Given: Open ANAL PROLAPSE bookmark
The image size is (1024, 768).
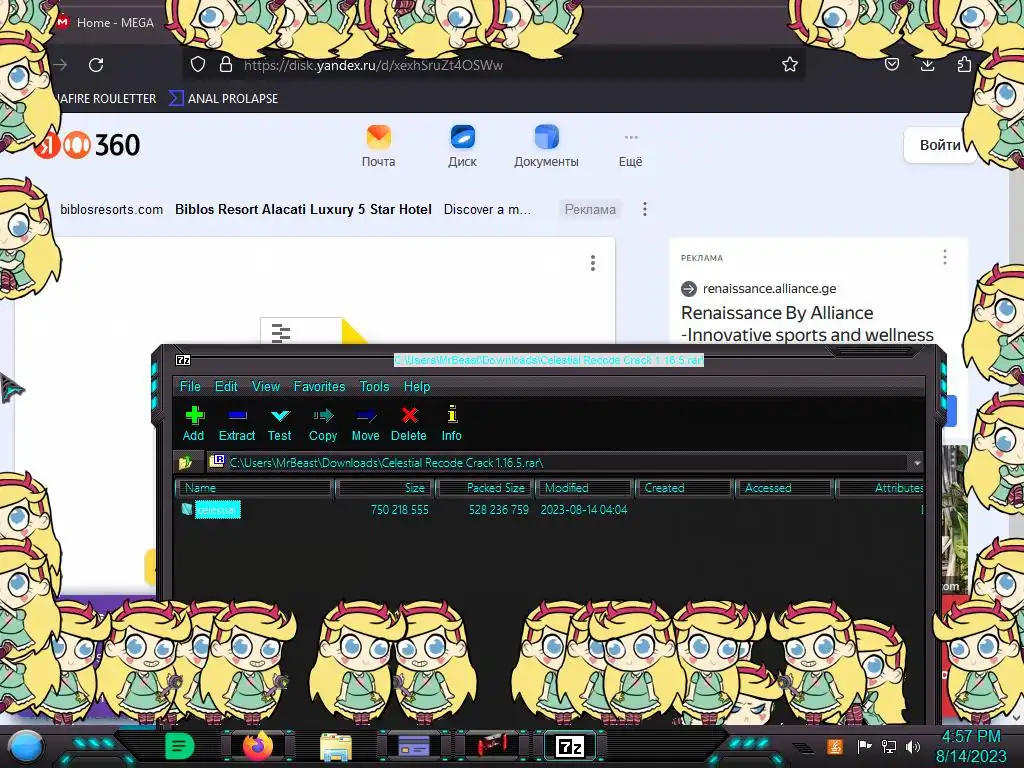Looking at the screenshot, I should (x=223, y=99).
